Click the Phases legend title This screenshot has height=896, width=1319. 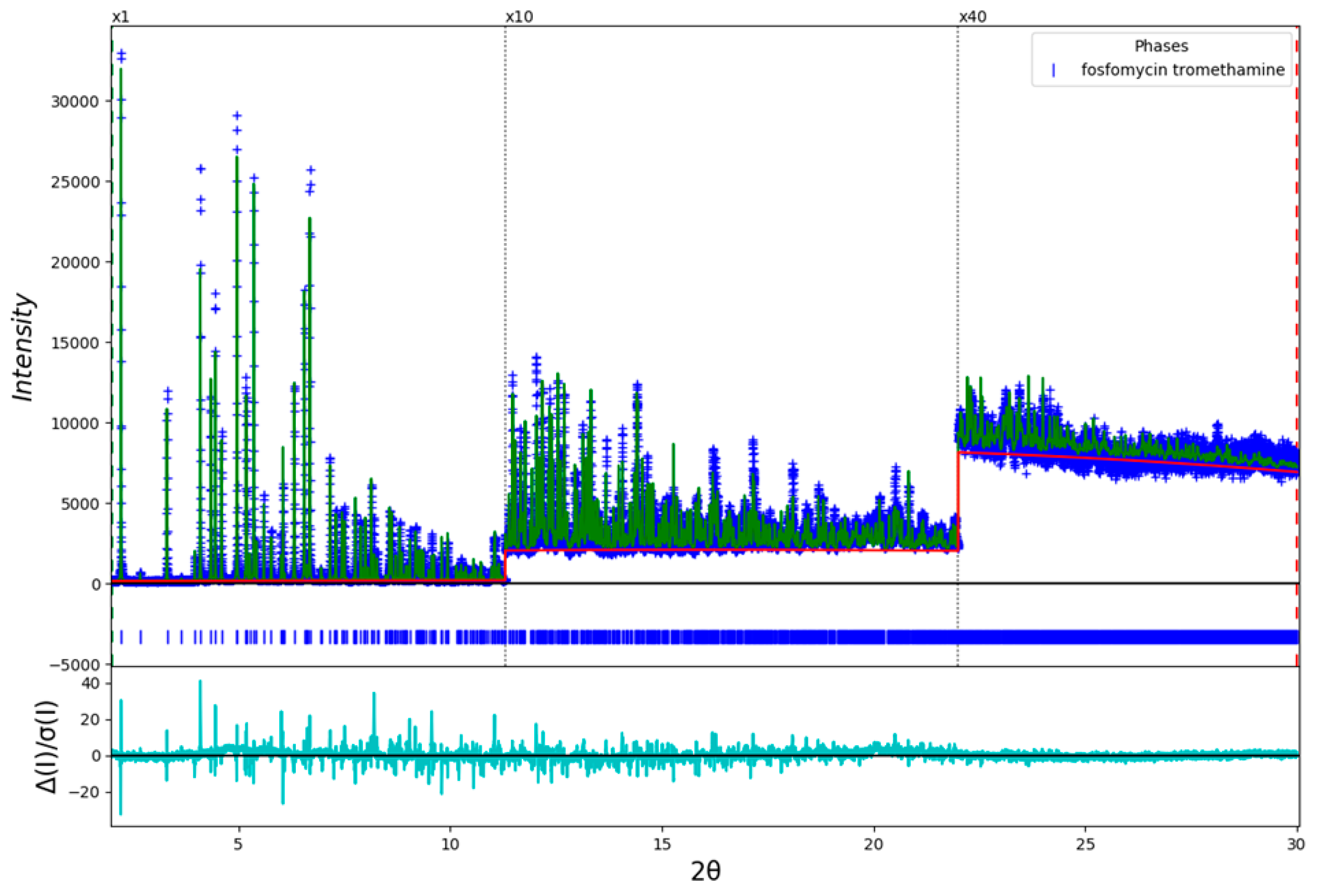point(1161,46)
